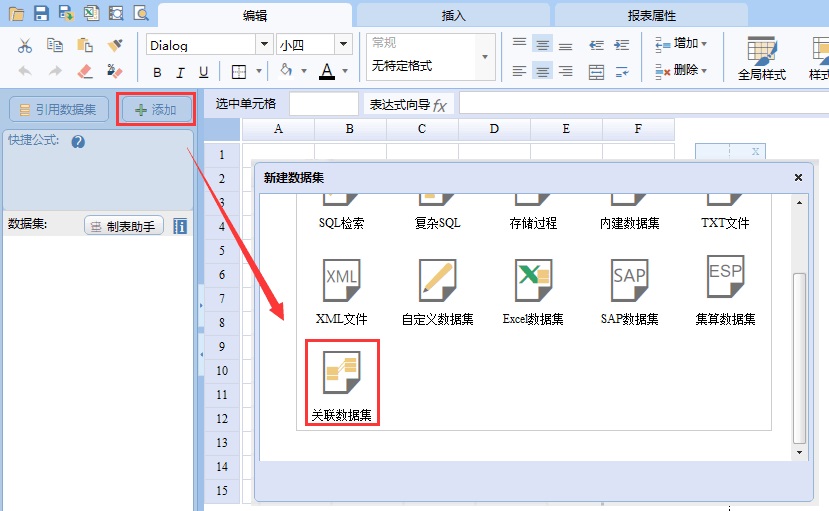Open the 报表属性 tab
Viewport: 829px width, 511px height.
[652, 15]
